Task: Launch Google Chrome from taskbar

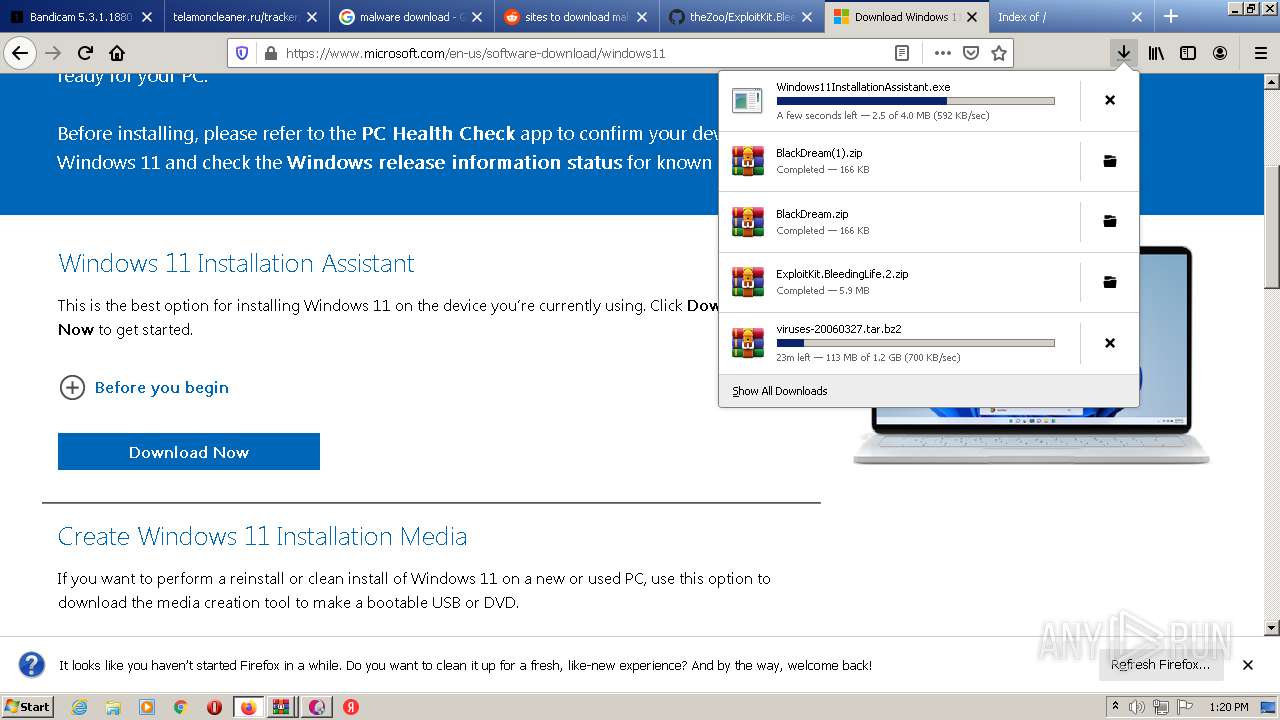Action: click(x=181, y=707)
